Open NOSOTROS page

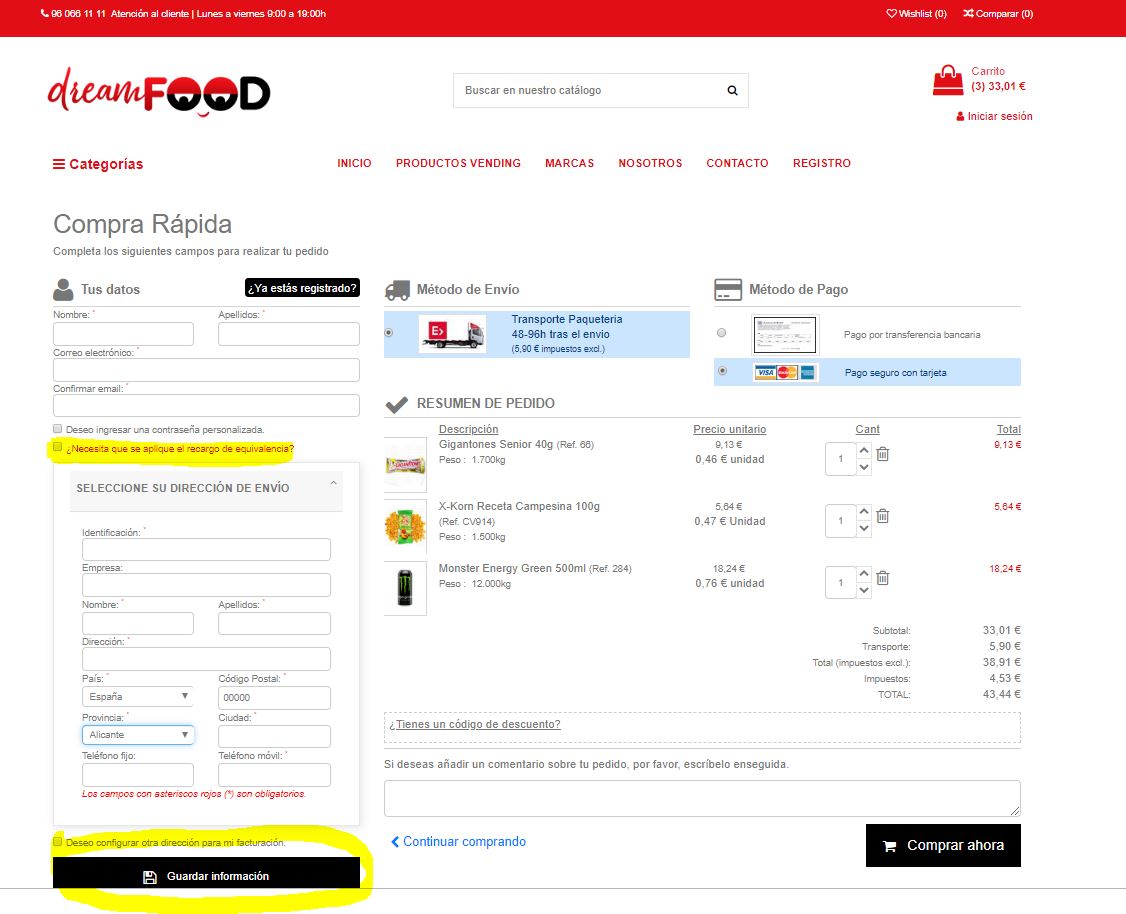[x=650, y=163]
